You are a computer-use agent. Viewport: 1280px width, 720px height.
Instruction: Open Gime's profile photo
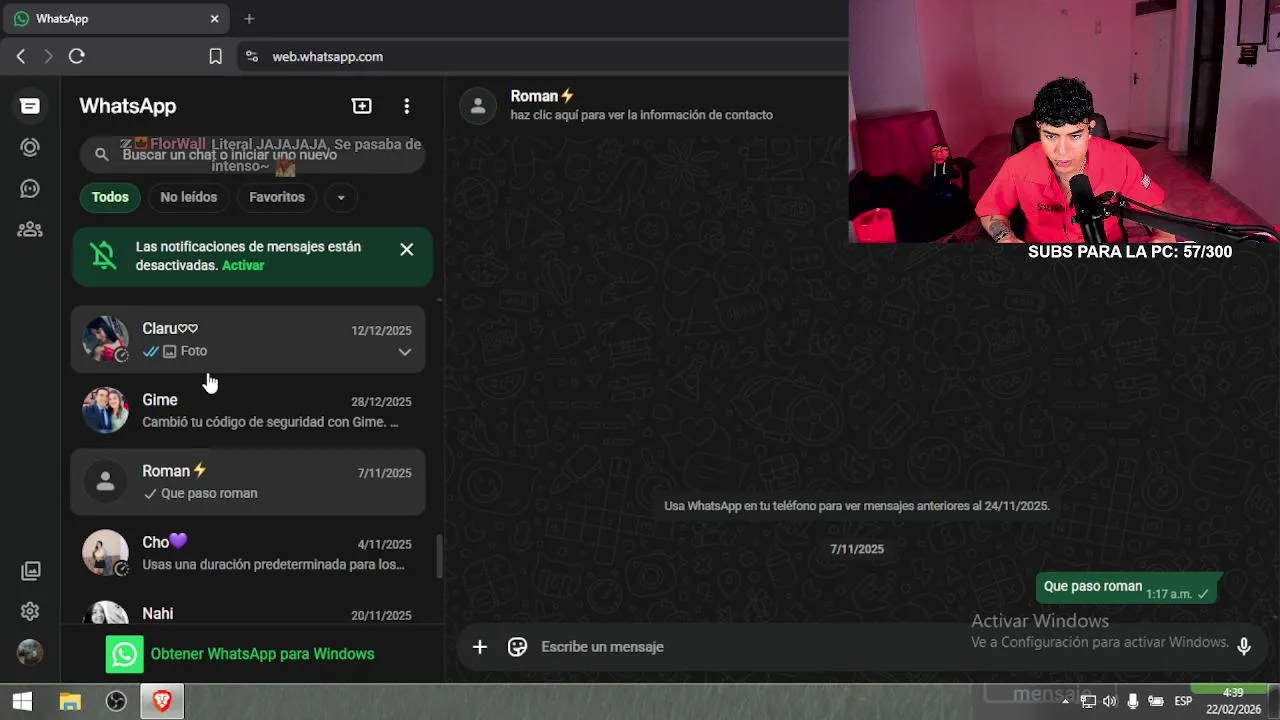click(105, 411)
